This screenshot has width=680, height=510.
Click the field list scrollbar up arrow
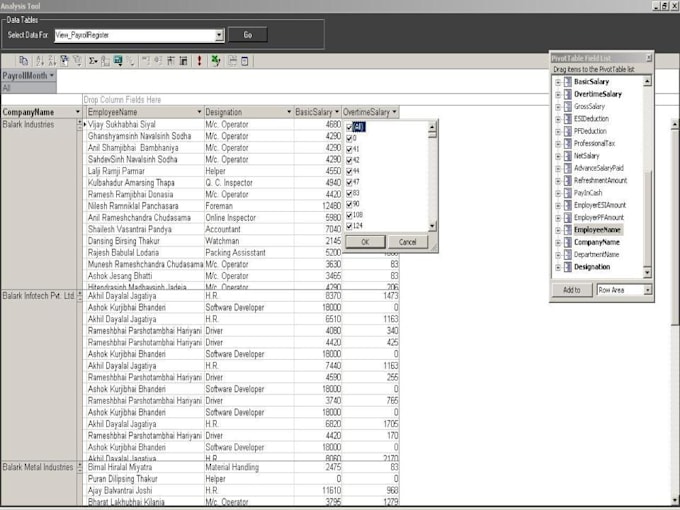point(647,82)
